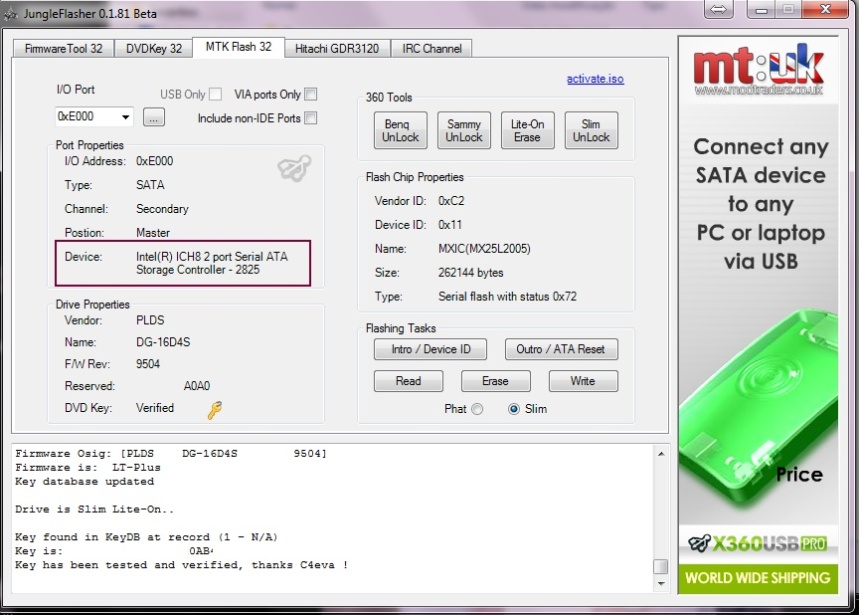The height and width of the screenshot is (615, 859).
Task: Click the Slim UnLock button
Action: pyautogui.click(x=591, y=130)
